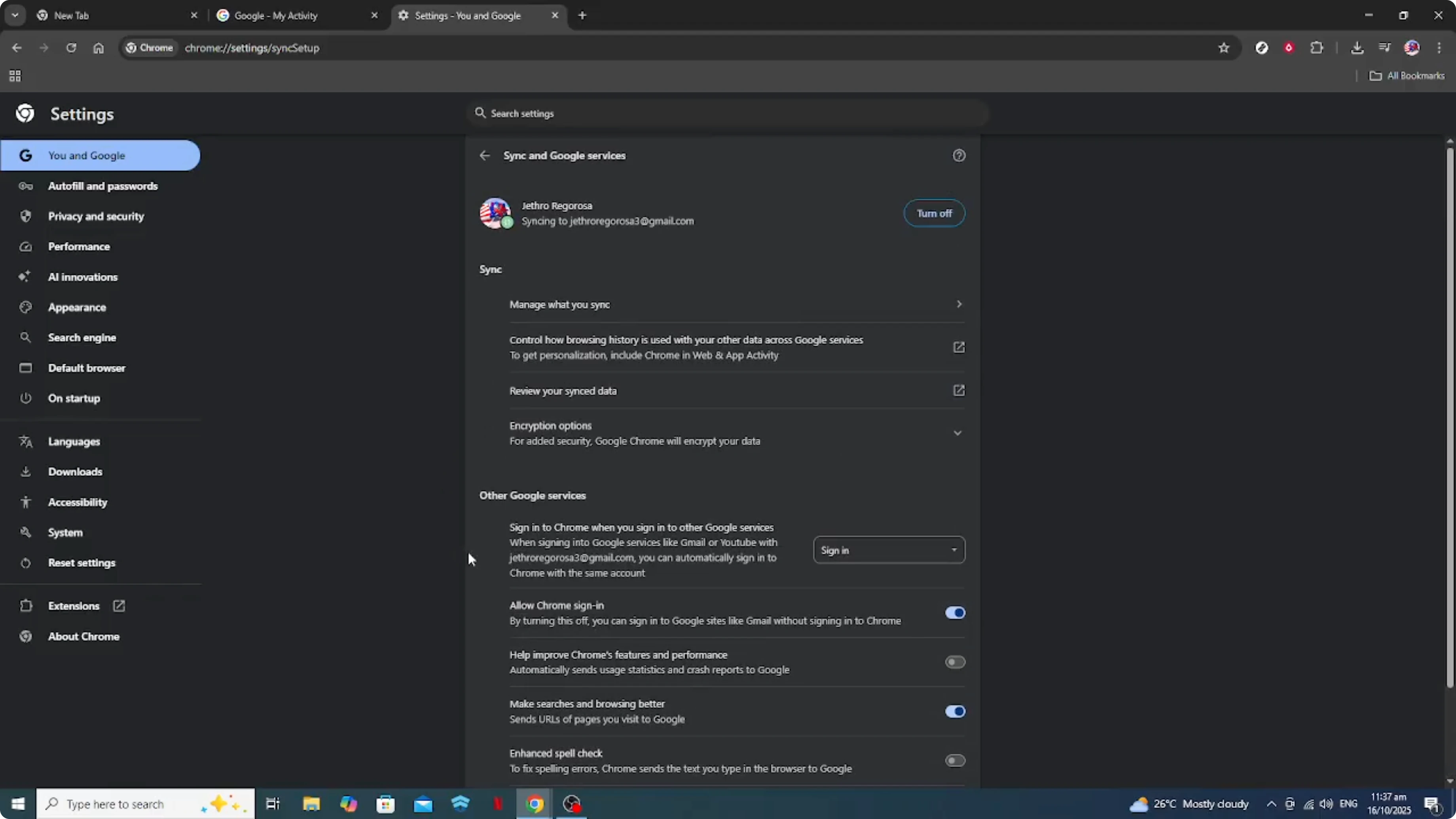Open Languages settings section
Image resolution: width=1456 pixels, height=819 pixels.
coord(100,442)
